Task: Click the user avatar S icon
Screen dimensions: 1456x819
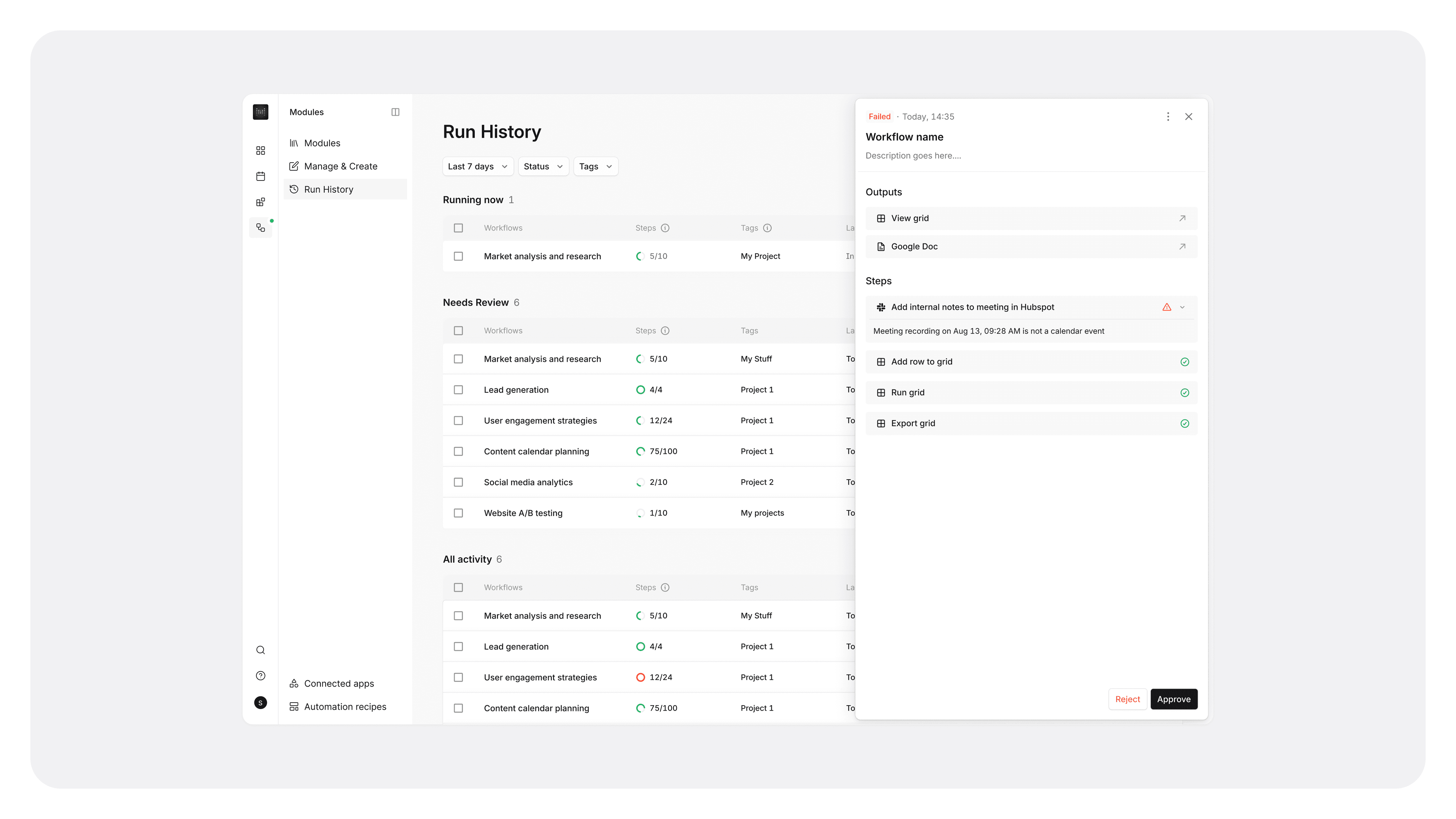Action: click(260, 703)
